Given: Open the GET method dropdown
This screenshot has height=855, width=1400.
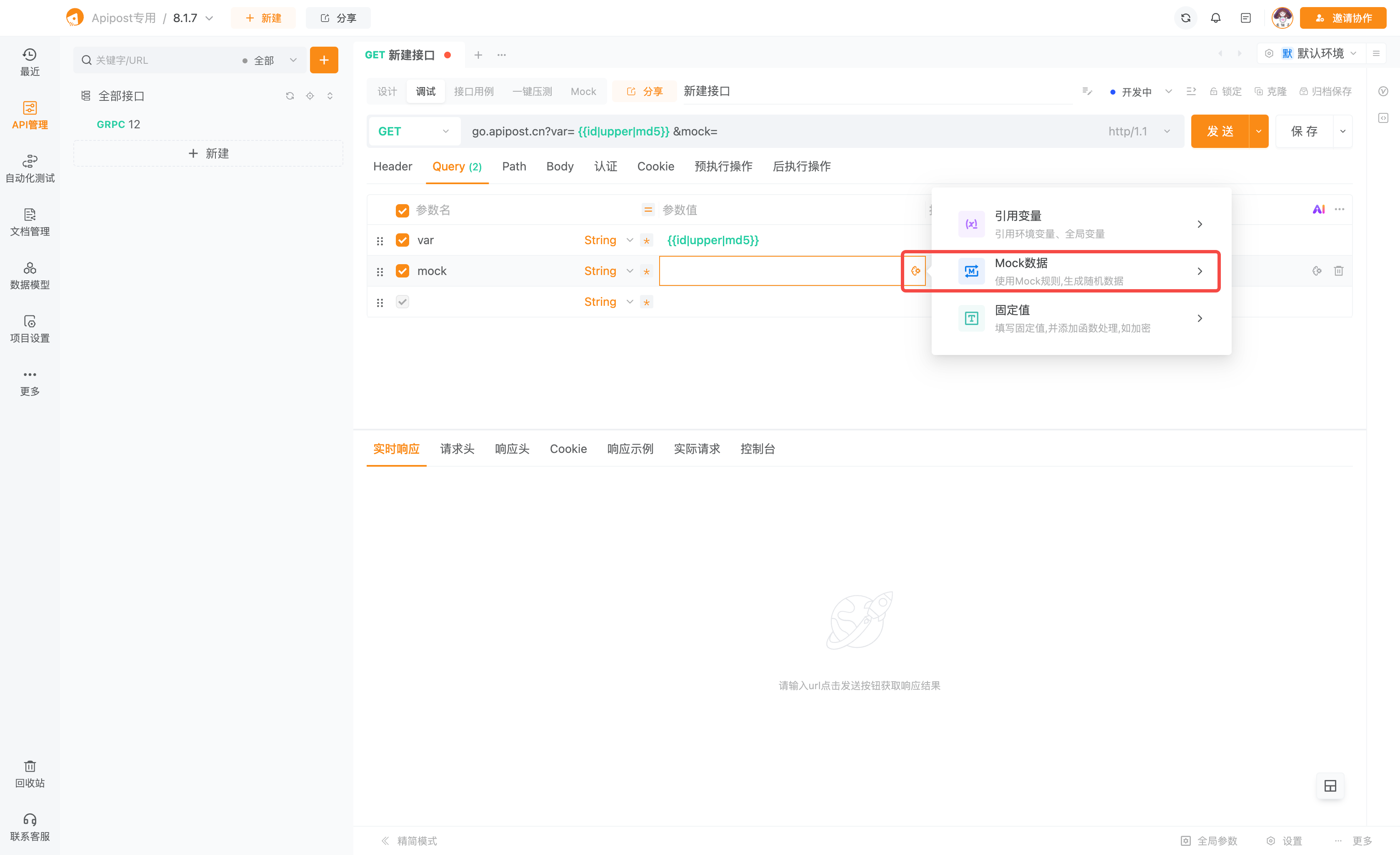Looking at the screenshot, I should (x=414, y=131).
